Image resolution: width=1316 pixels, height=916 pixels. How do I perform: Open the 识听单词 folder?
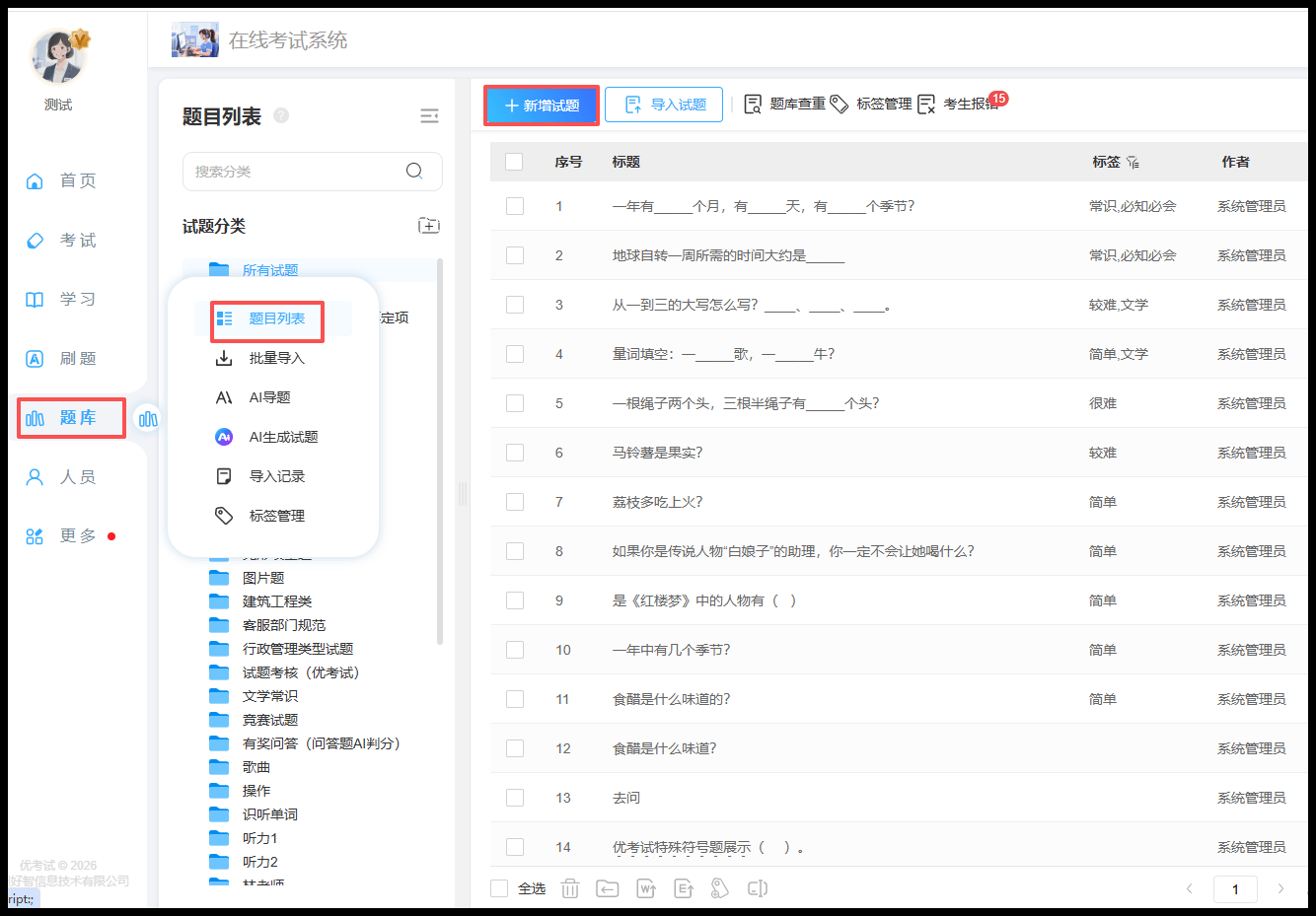(270, 814)
